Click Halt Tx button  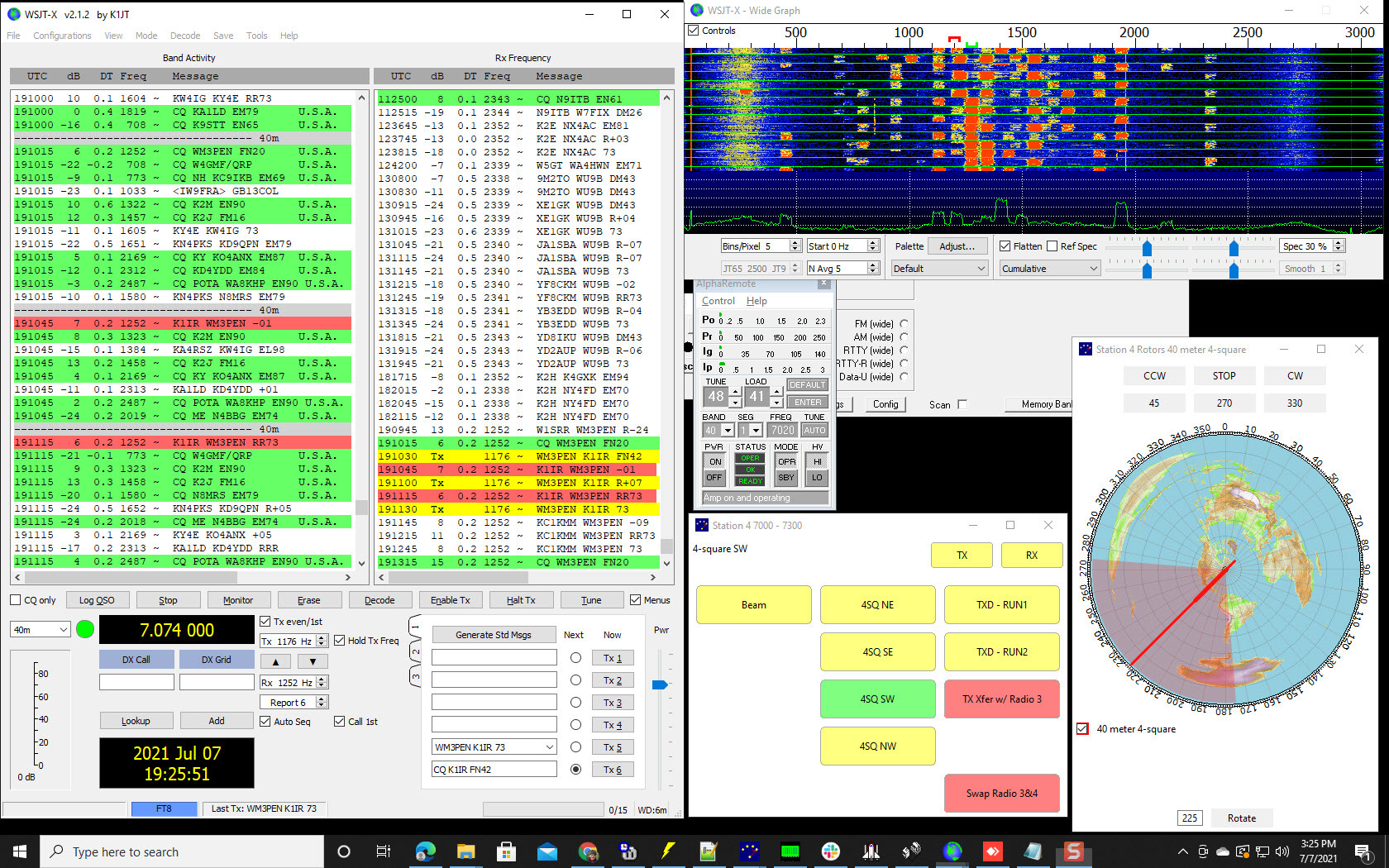click(521, 600)
